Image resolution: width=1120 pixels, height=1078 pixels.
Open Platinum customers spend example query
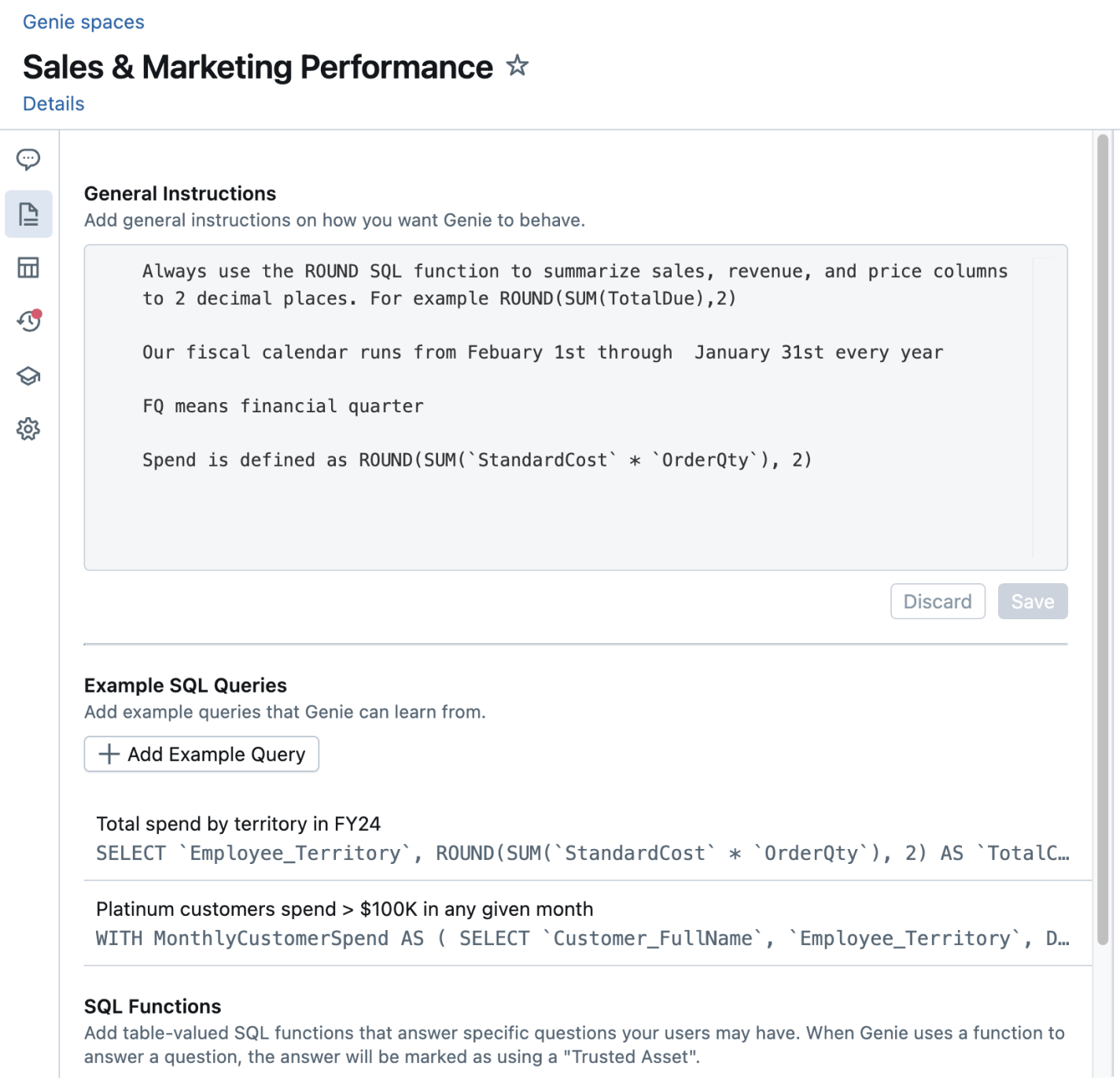point(344,909)
